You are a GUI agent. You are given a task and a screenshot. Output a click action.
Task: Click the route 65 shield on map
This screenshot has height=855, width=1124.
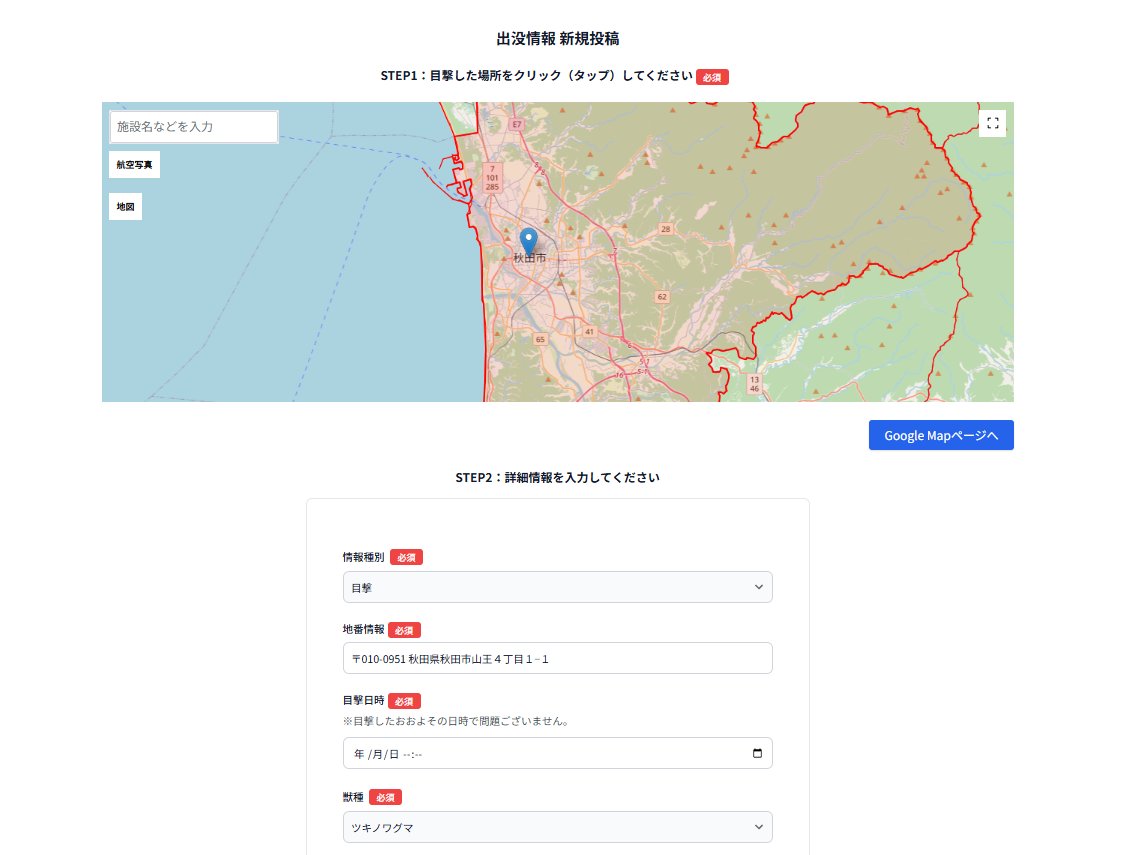tap(541, 340)
